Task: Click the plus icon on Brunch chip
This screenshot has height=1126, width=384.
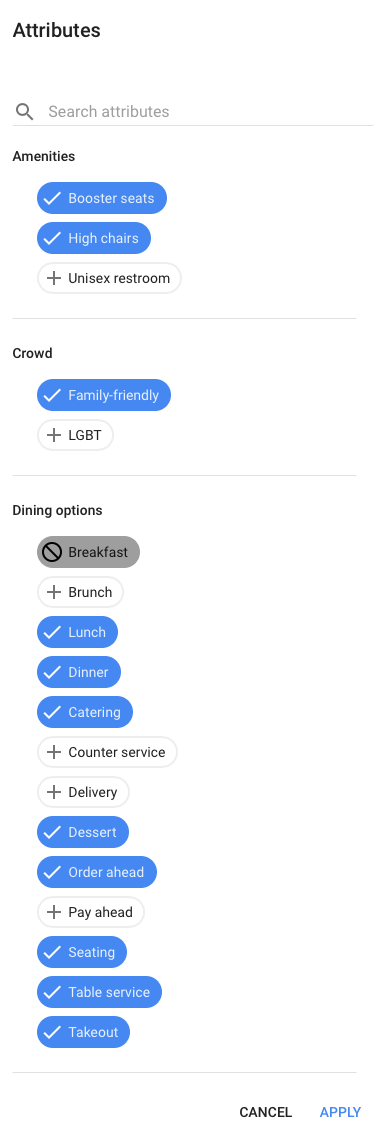Action: [53, 592]
